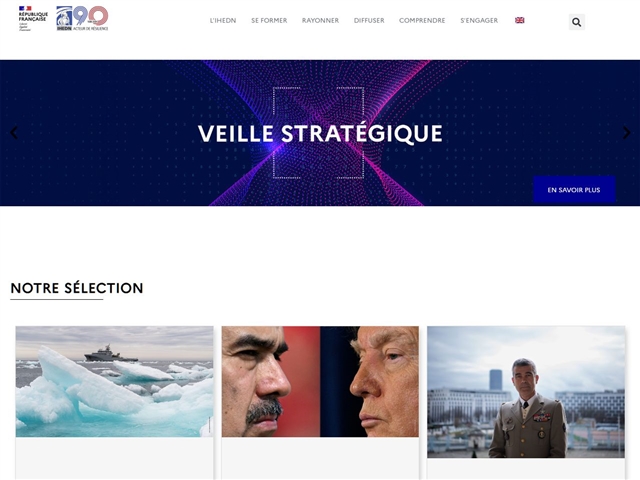Click the EN SAVOIR PLUS button

[x=574, y=190]
